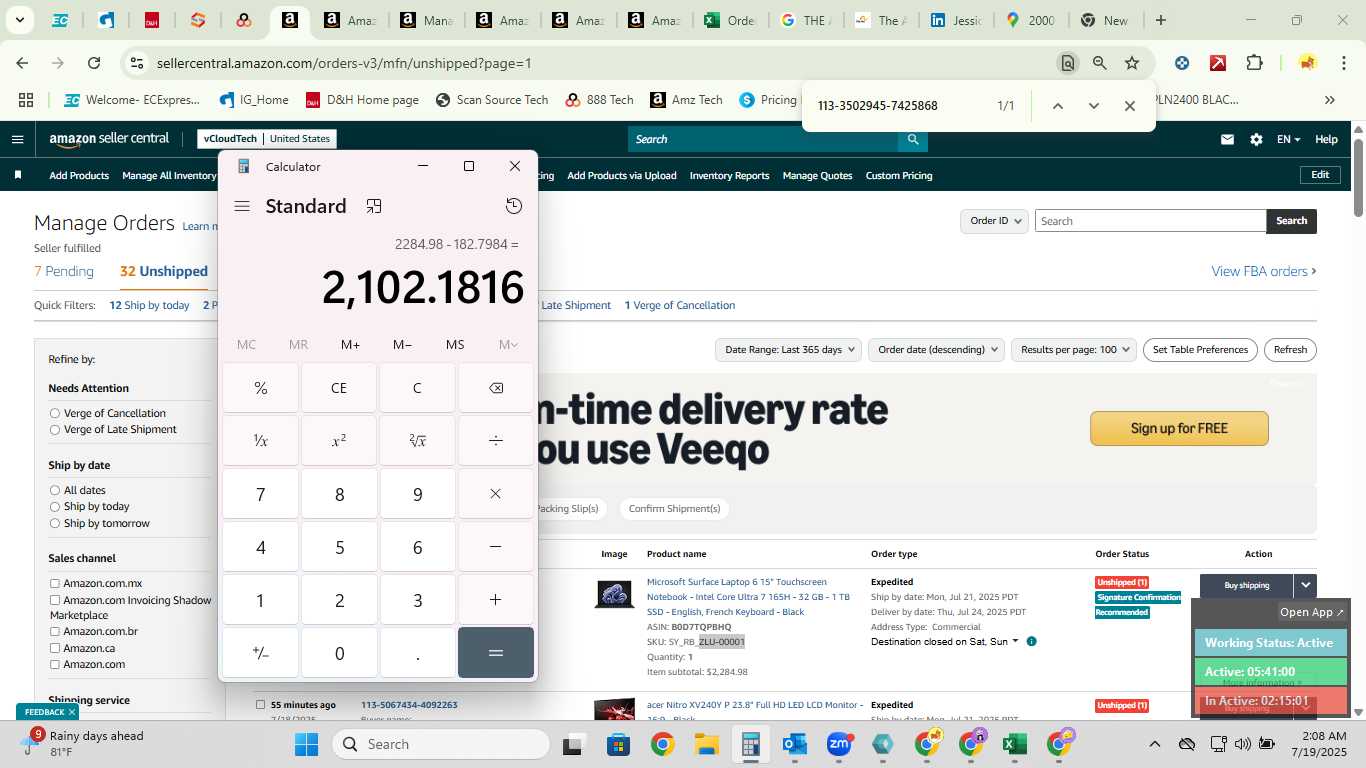This screenshot has height=768, width=1366.
Task: Click the order search input field
Action: [1150, 221]
